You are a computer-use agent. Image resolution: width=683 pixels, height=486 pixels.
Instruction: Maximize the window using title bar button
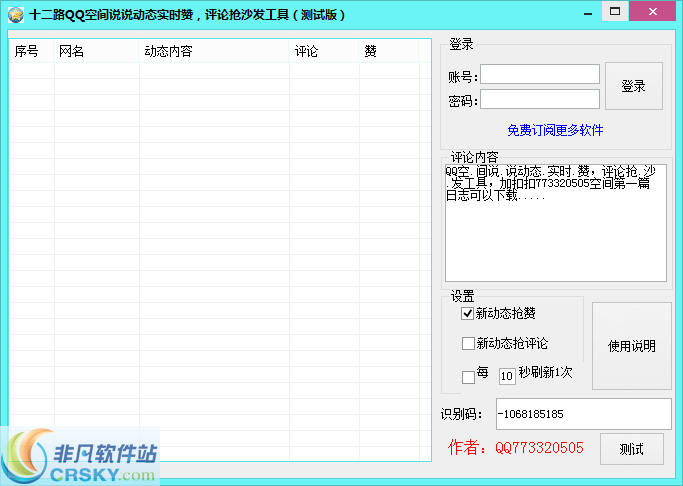[x=615, y=11]
